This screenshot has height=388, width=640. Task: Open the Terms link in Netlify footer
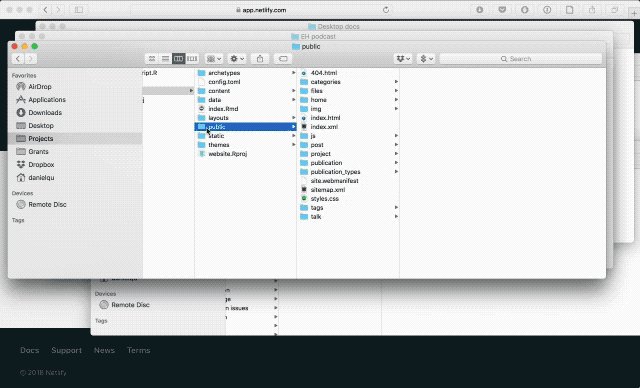click(x=138, y=350)
